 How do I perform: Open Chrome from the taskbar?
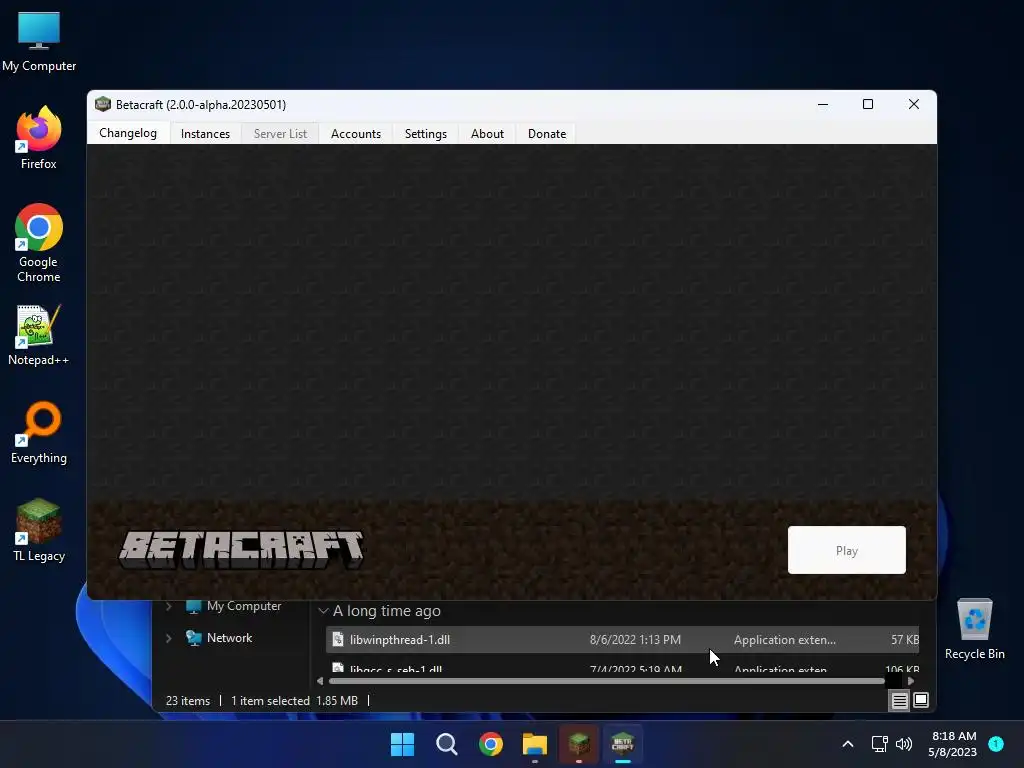(x=490, y=744)
